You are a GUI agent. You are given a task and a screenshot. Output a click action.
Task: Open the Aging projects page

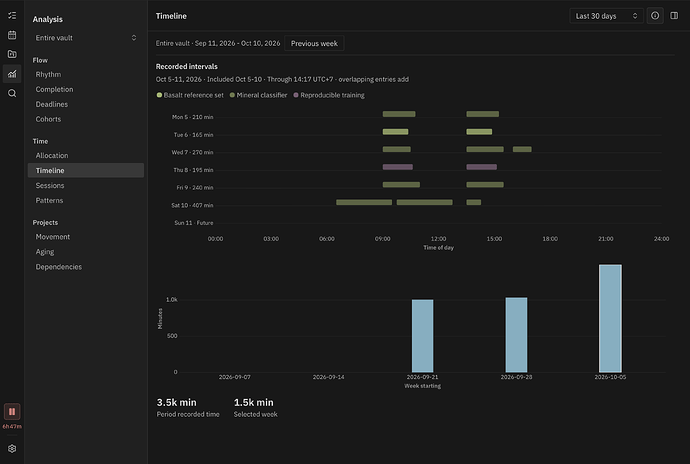pyautogui.click(x=86, y=252)
